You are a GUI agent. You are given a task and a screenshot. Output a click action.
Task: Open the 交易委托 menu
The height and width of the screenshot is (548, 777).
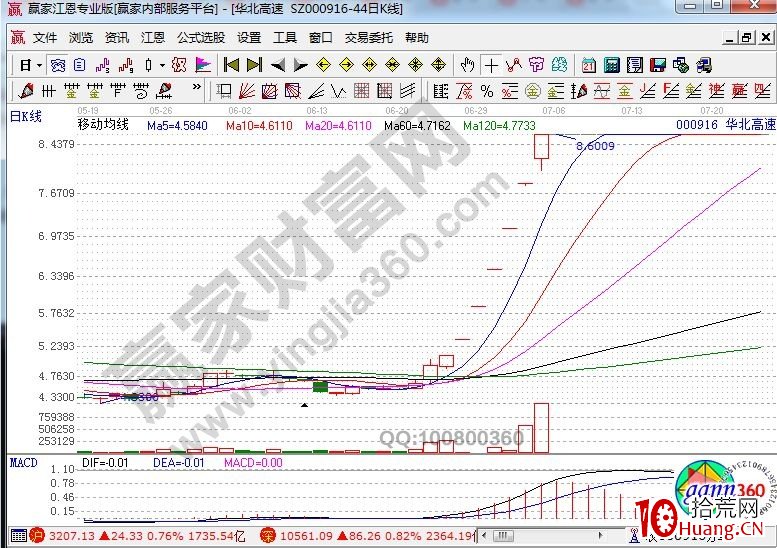click(x=369, y=38)
